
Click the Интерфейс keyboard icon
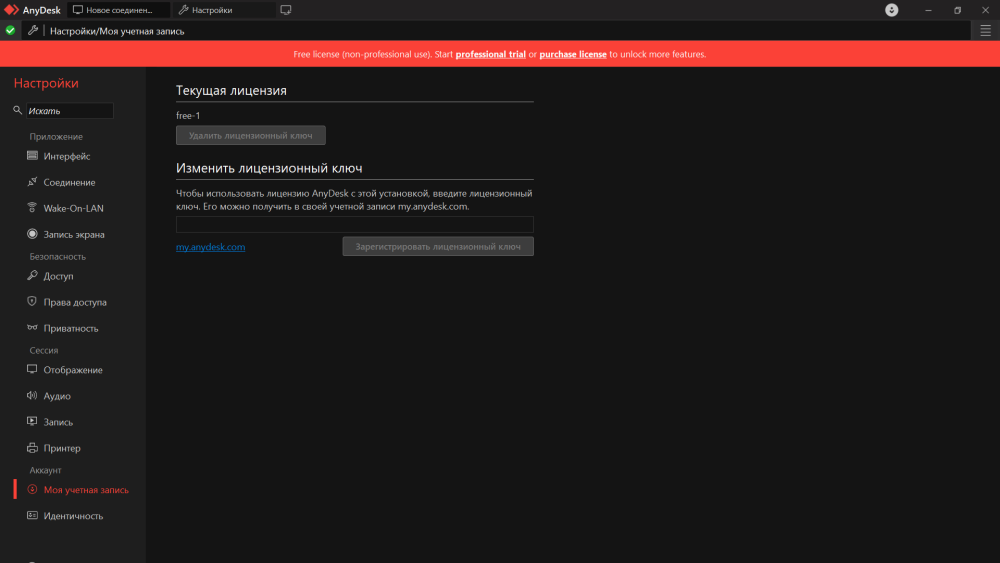[x=32, y=156]
